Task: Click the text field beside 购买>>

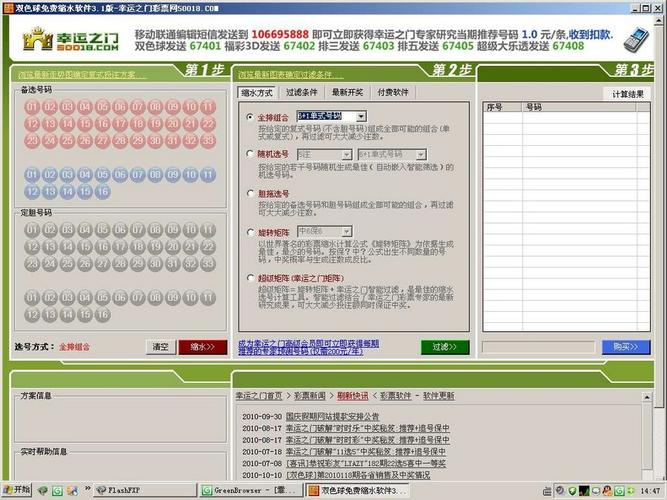Action: pos(538,347)
